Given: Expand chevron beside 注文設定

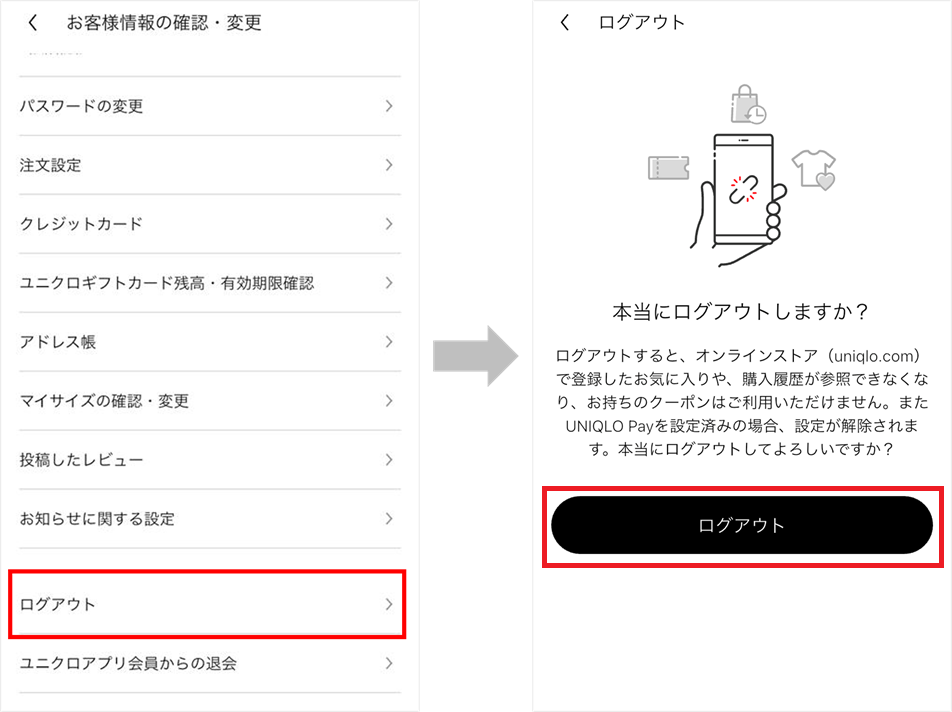Looking at the screenshot, I should 389,165.
